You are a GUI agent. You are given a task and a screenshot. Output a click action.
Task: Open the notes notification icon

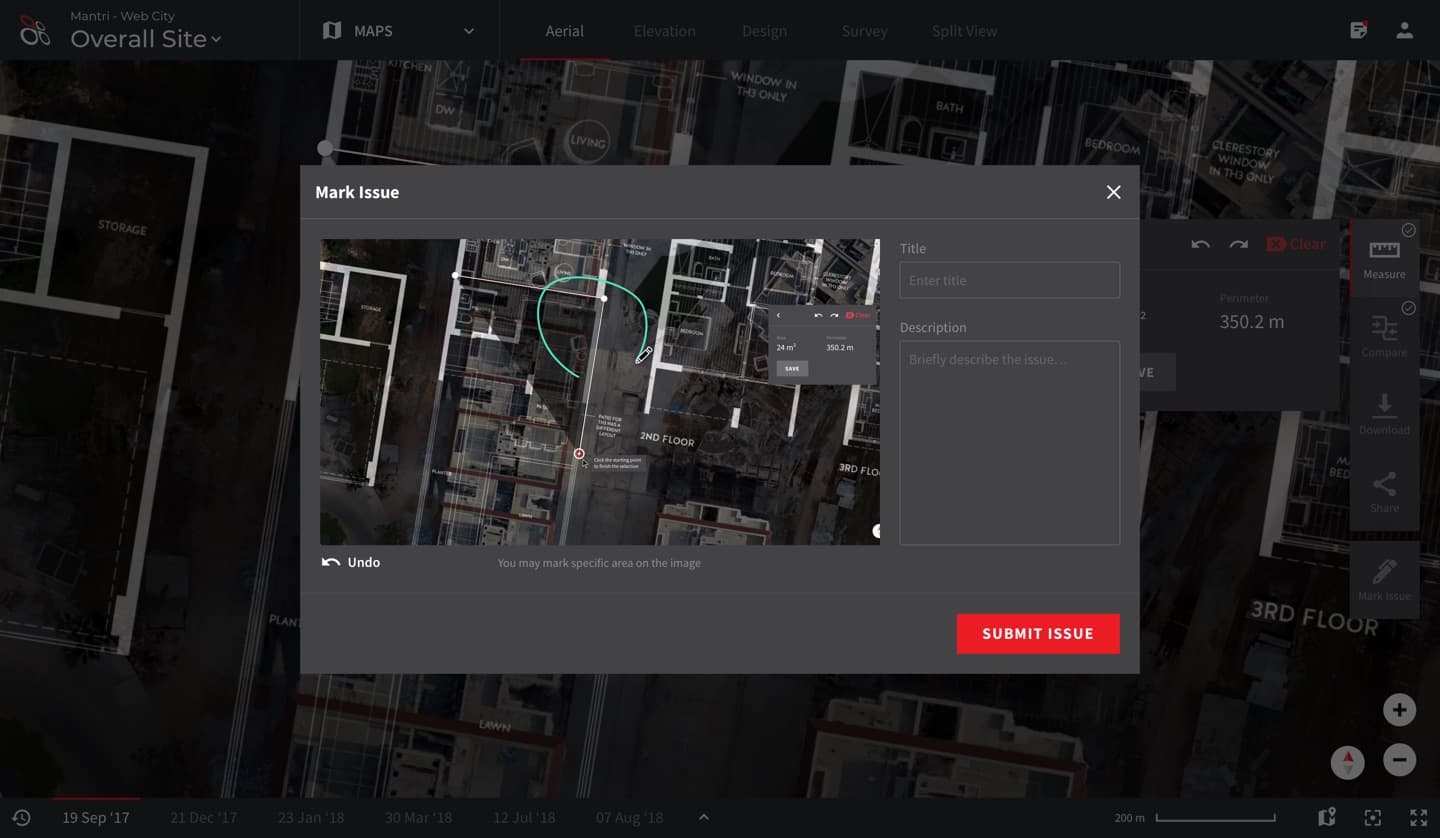tap(1358, 30)
